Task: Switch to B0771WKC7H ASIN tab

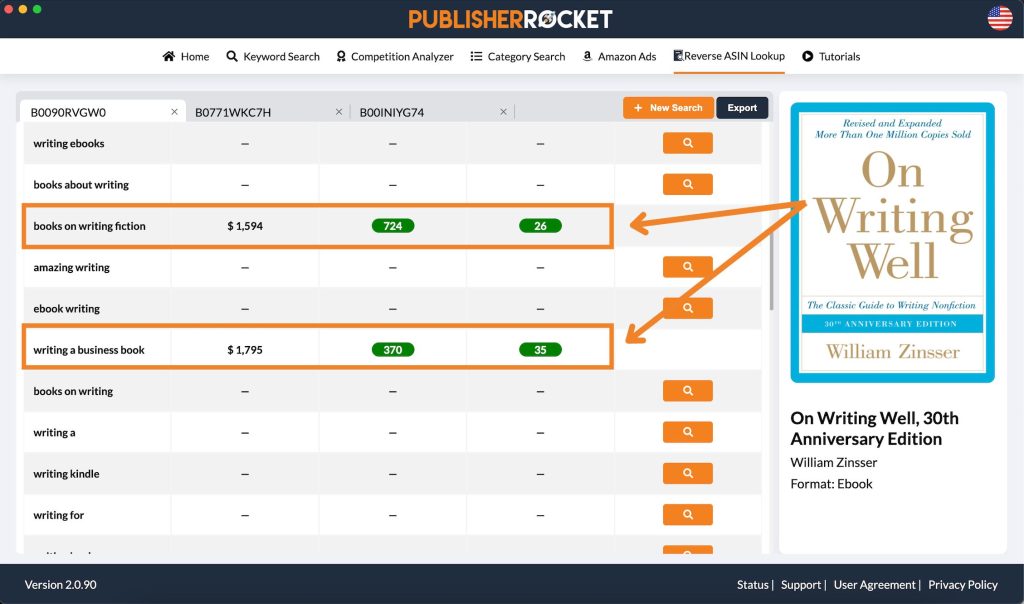Action: [x=268, y=112]
